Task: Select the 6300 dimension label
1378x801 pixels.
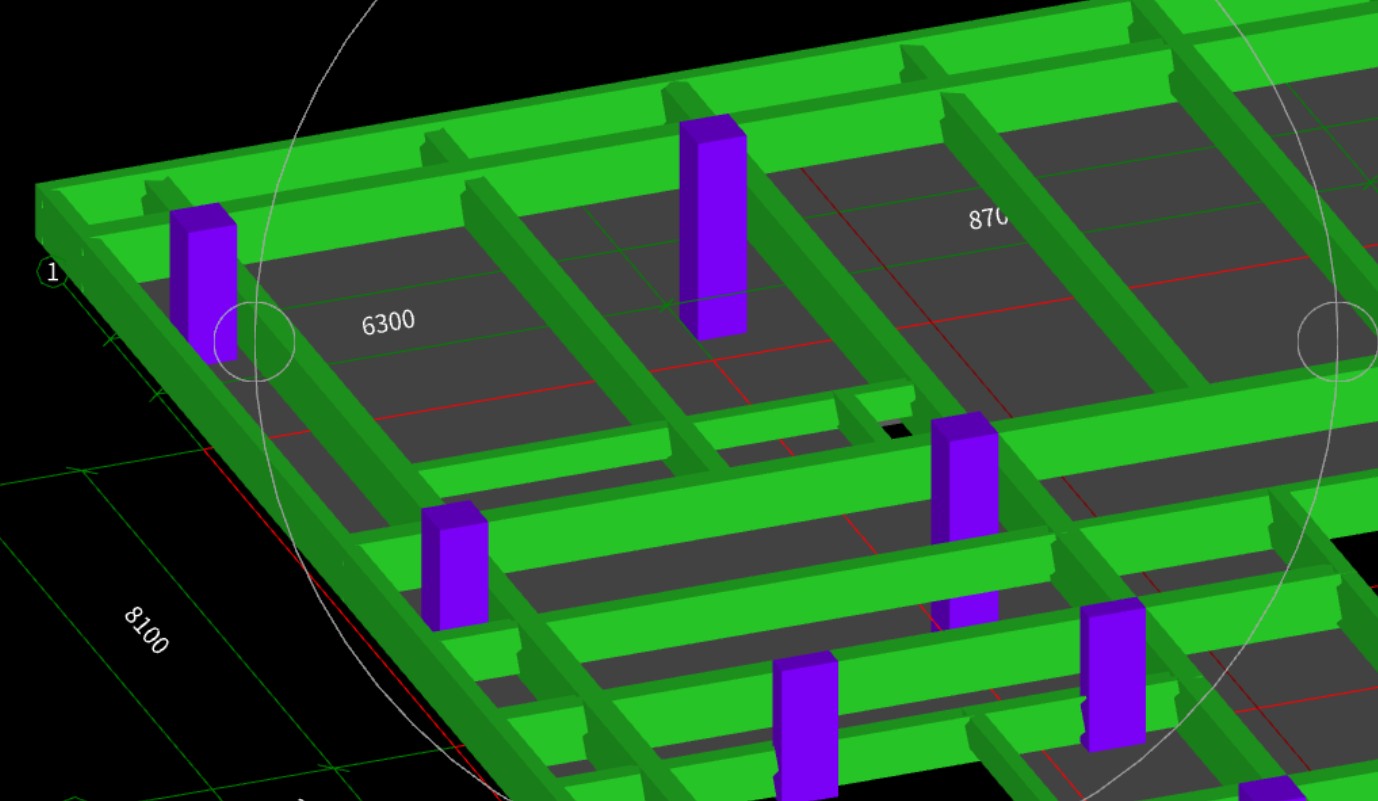Action: pyautogui.click(x=388, y=322)
